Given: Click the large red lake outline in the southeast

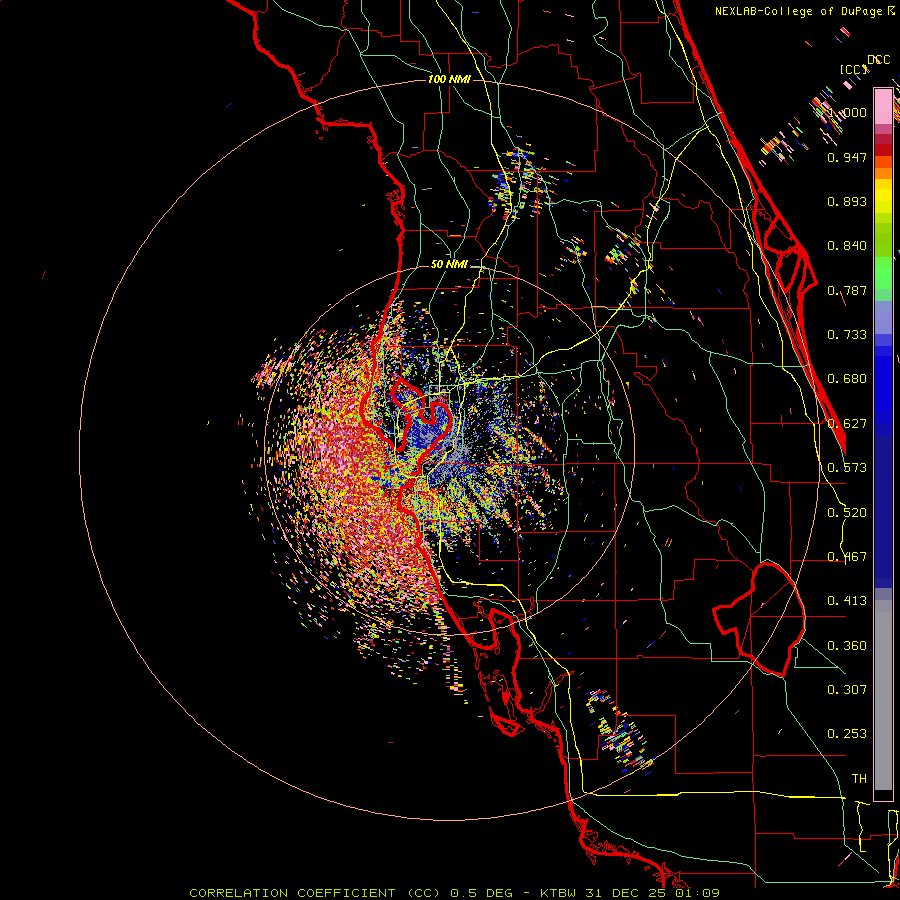Looking at the screenshot, I should click(x=759, y=619).
